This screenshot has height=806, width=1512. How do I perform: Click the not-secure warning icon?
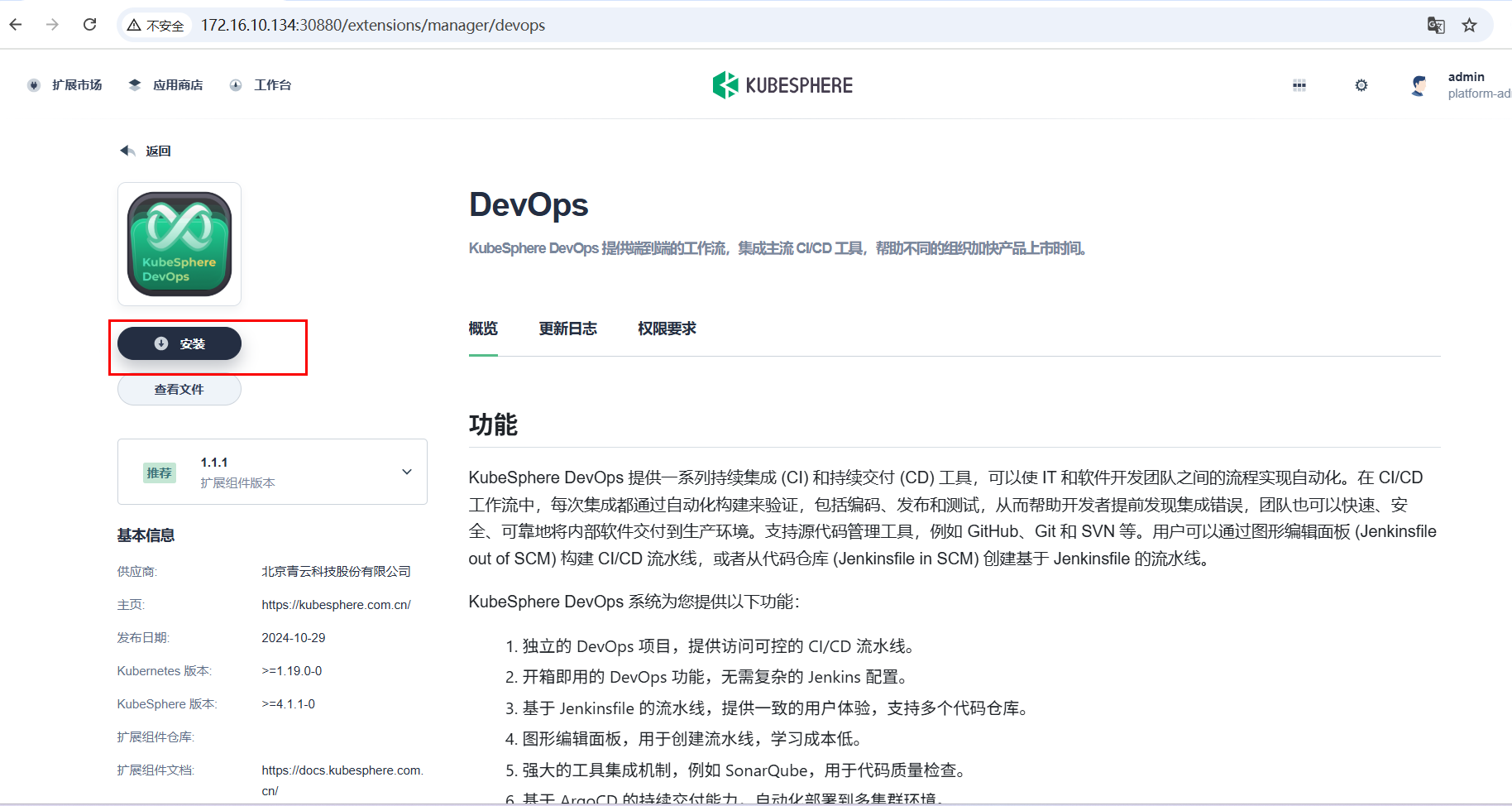tap(133, 26)
